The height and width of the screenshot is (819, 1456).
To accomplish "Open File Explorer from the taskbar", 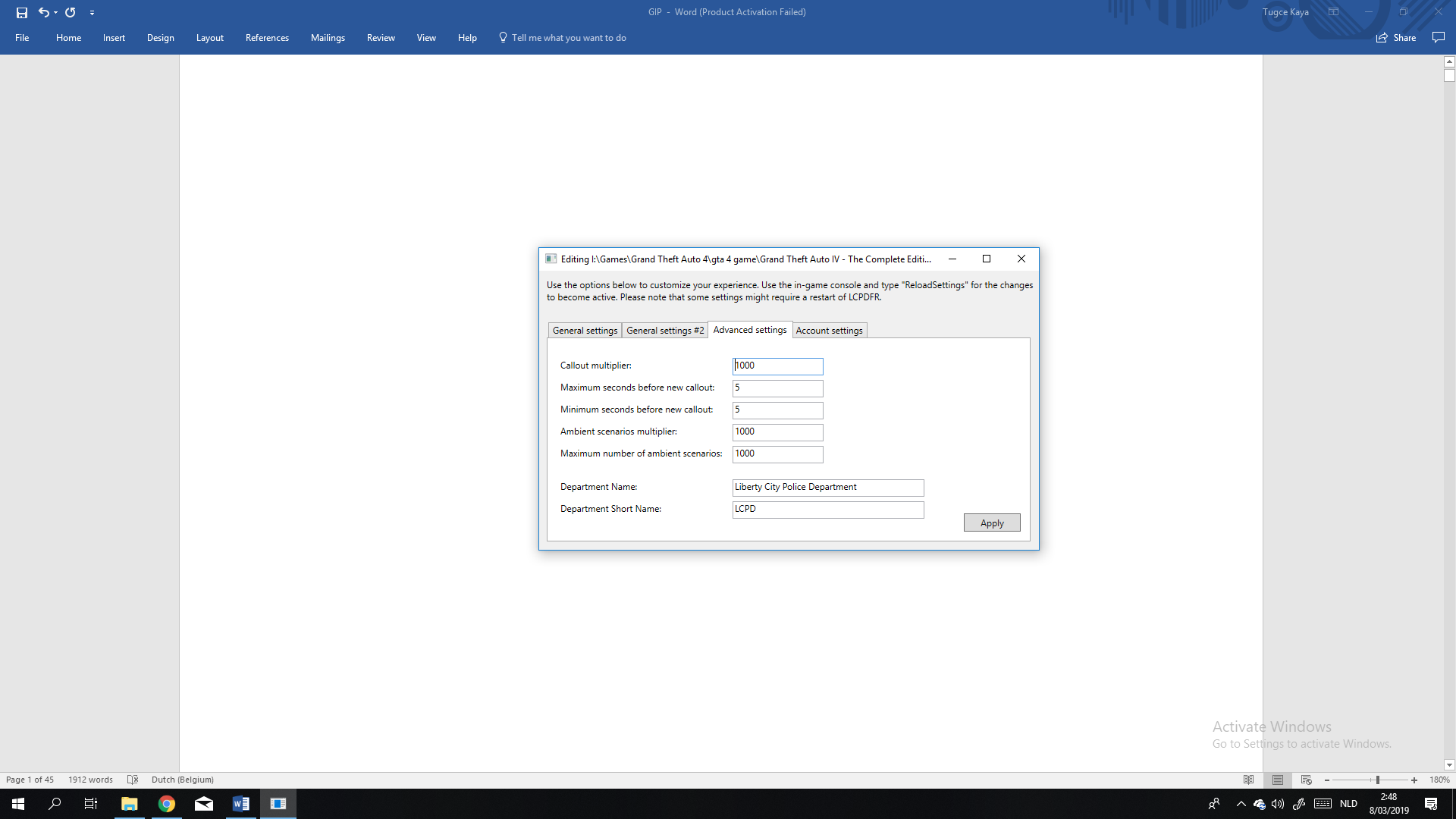I will (x=129, y=804).
